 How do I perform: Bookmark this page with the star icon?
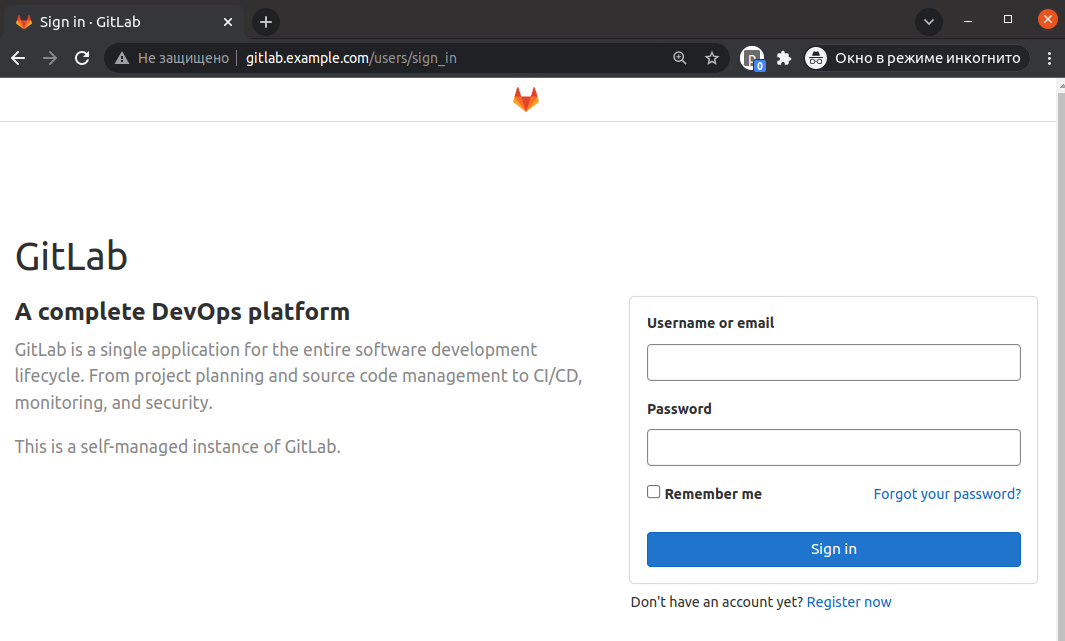(712, 58)
